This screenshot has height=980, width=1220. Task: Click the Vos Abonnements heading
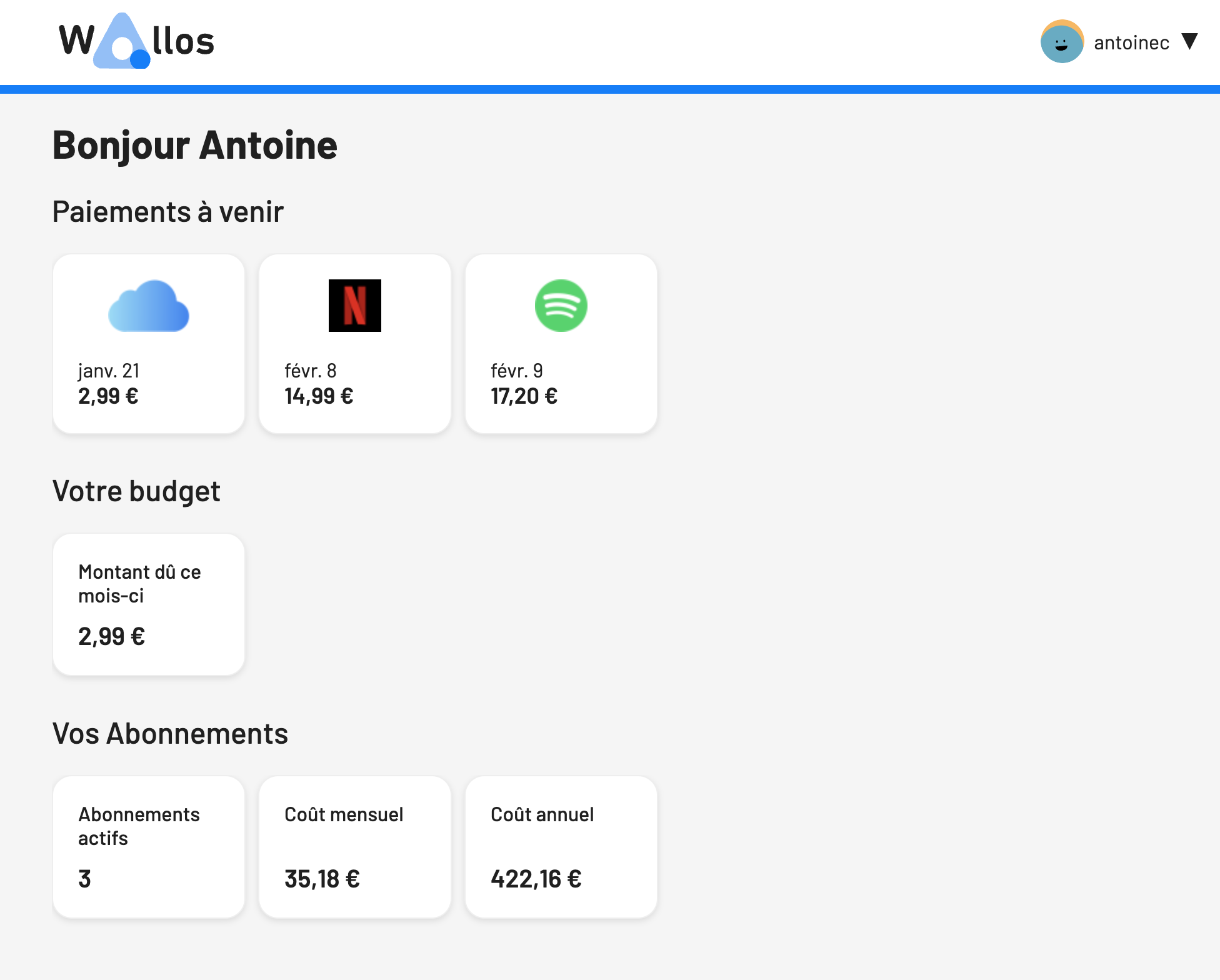pos(170,734)
